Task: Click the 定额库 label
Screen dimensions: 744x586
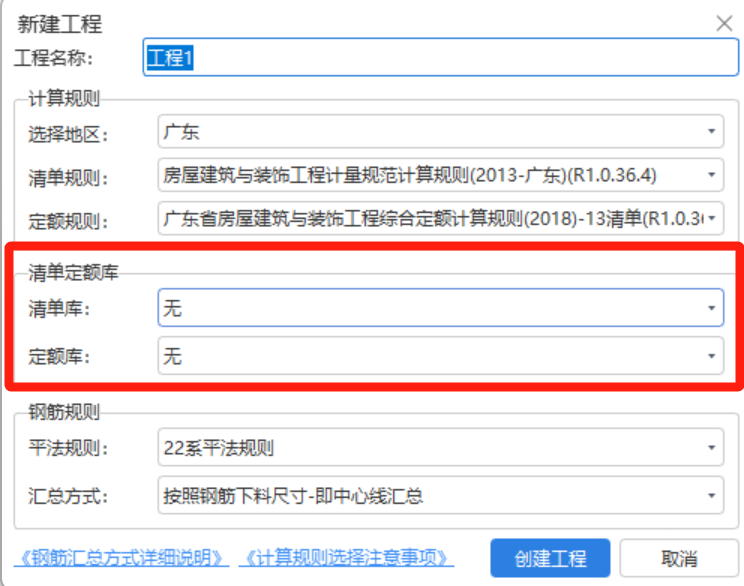Action: pyautogui.click(x=59, y=356)
